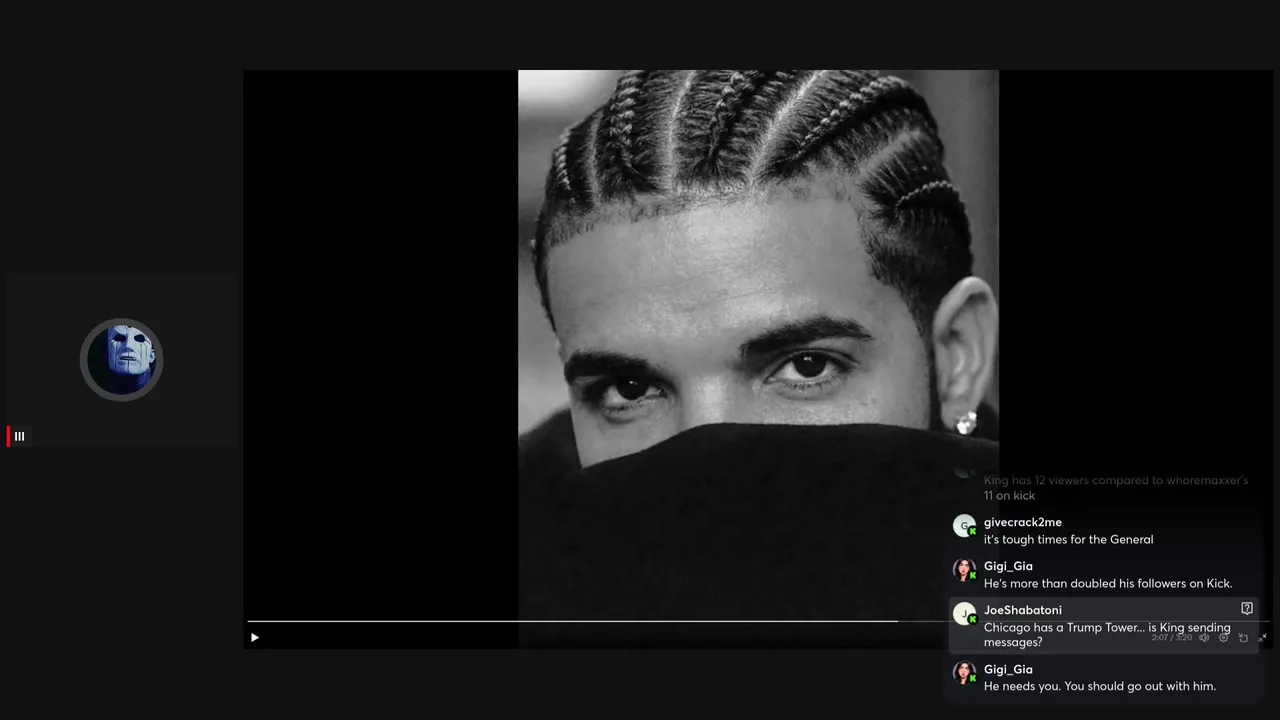The height and width of the screenshot is (720, 1280).
Task: Click message "He's more than doubled his followers"
Action: 1108,583
